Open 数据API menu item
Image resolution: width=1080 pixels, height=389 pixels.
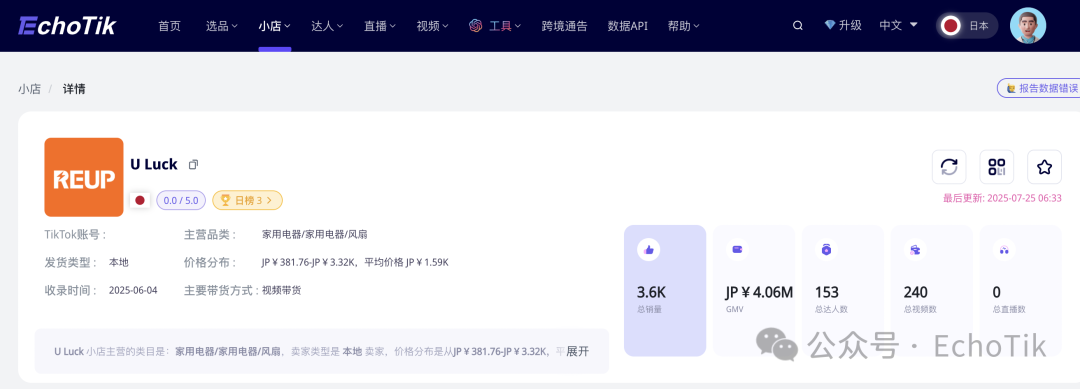[627, 25]
